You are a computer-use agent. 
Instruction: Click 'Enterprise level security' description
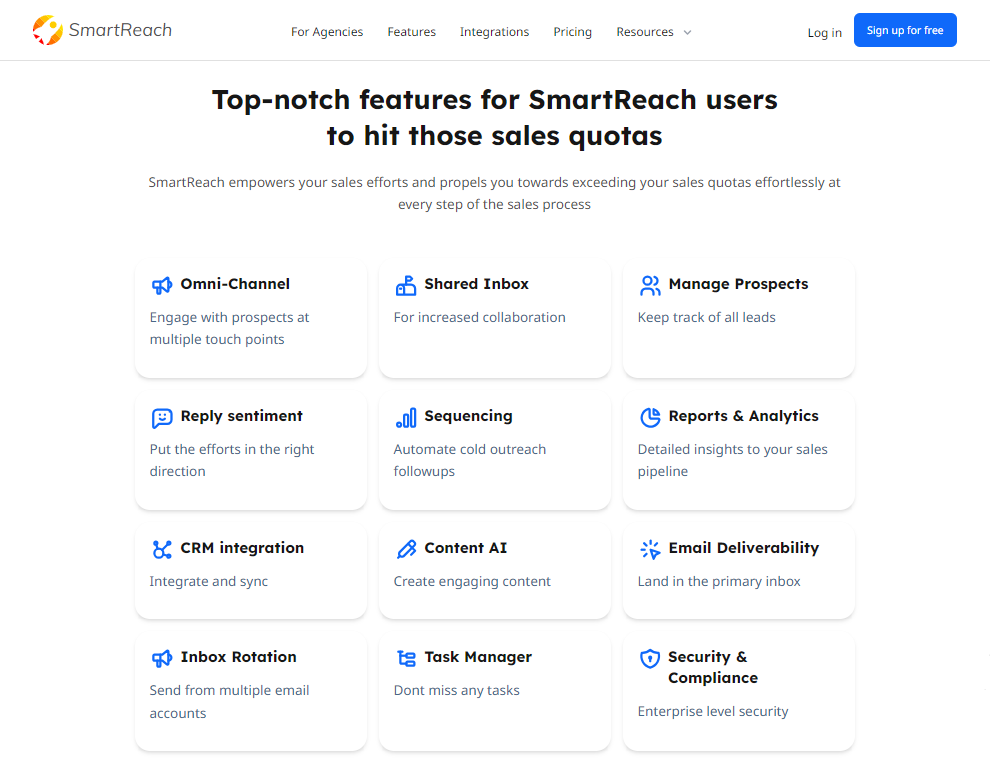click(713, 712)
